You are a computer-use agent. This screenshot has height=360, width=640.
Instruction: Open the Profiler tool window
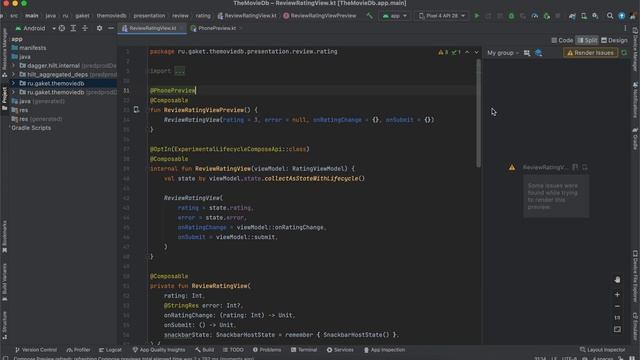(78, 350)
